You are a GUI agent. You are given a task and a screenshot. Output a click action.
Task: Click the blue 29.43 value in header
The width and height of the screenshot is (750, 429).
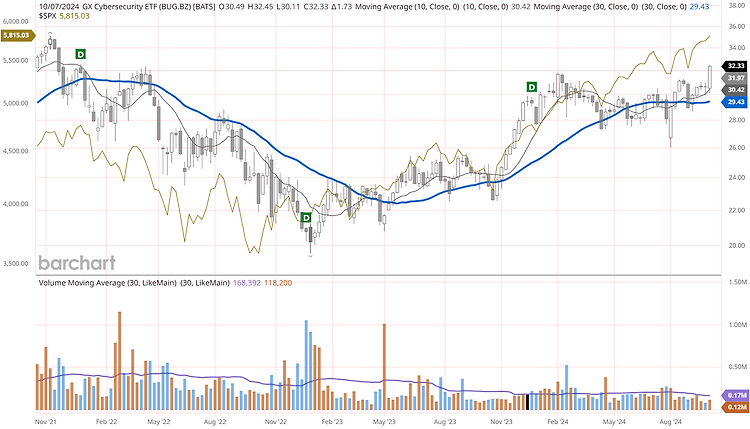[700, 7]
